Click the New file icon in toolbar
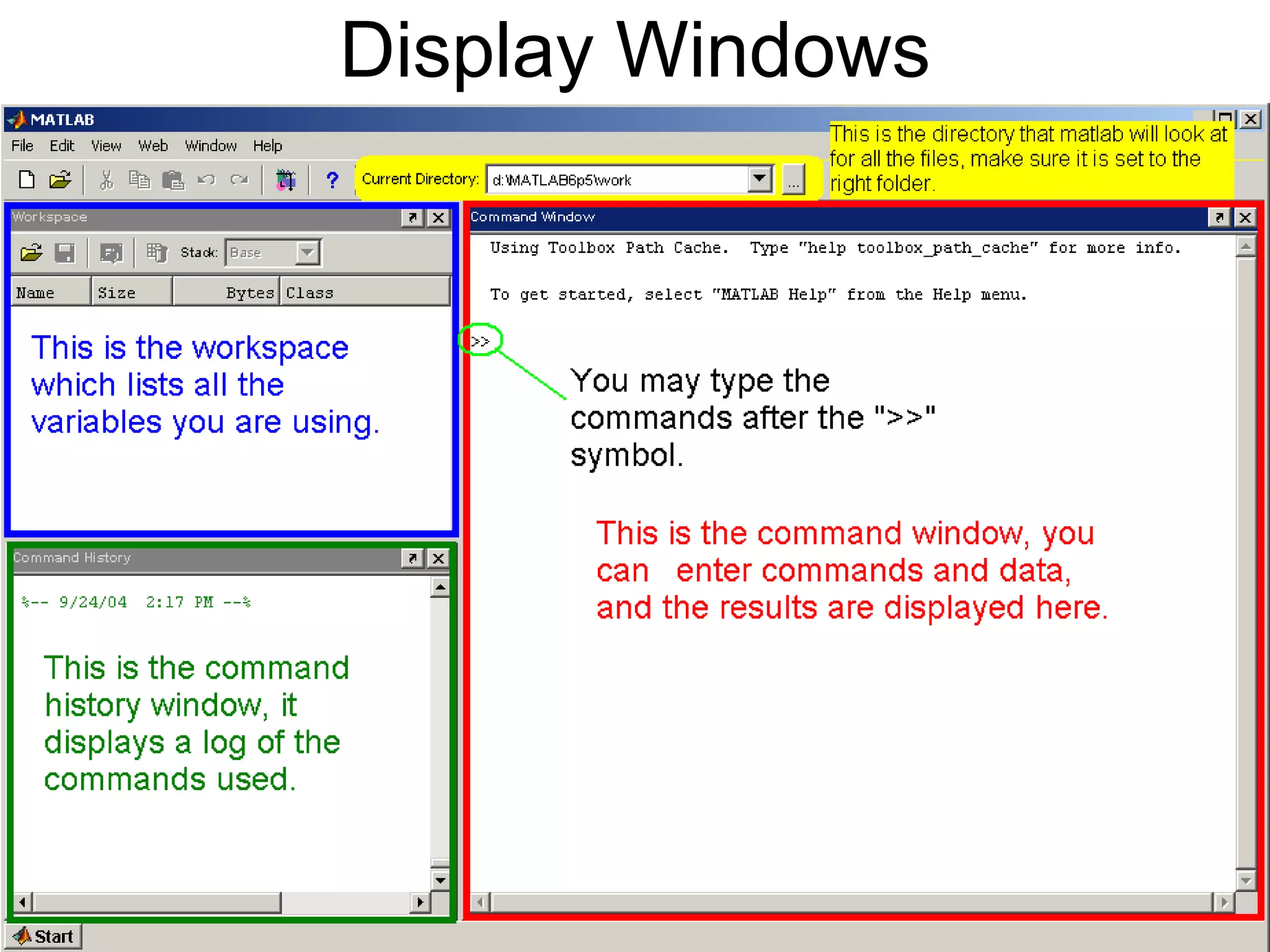Screen dimensions: 1270x952 pos(27,180)
